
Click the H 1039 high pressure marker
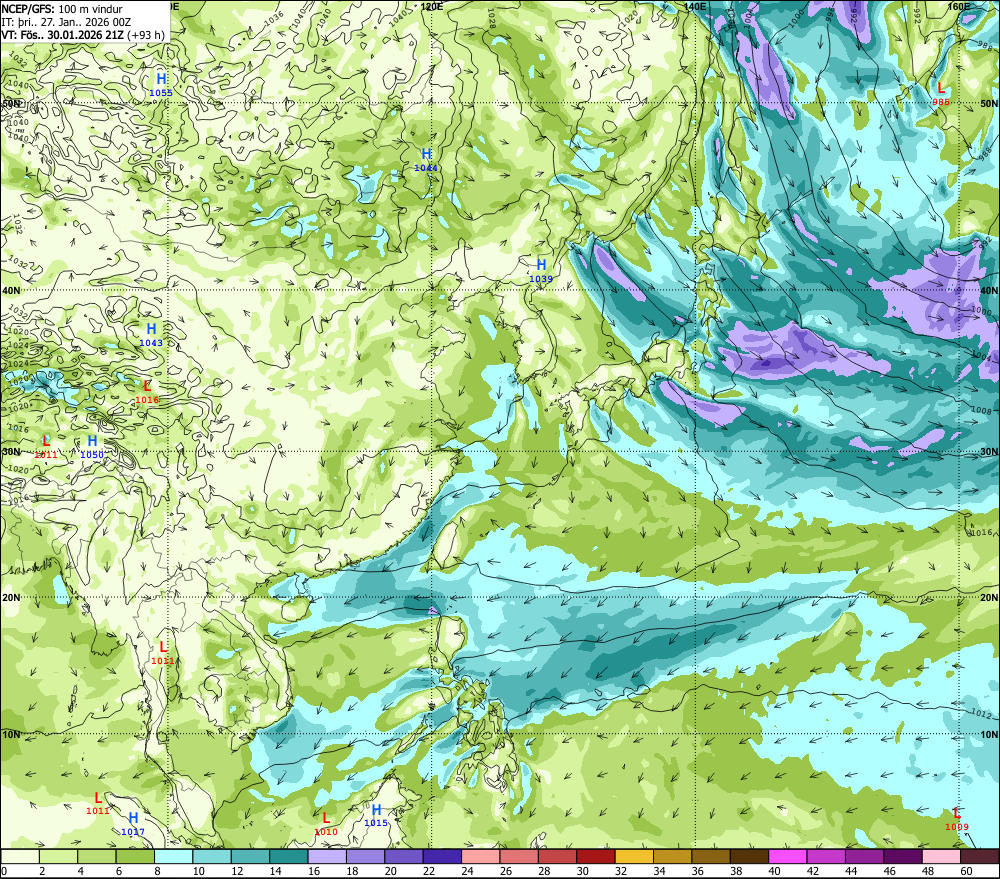point(541,270)
